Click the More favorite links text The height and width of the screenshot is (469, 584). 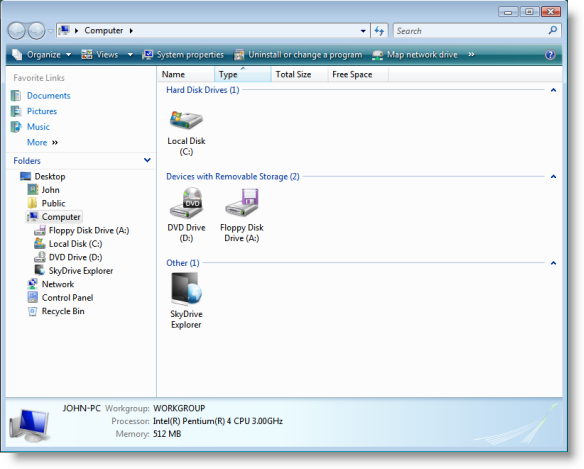(37, 143)
